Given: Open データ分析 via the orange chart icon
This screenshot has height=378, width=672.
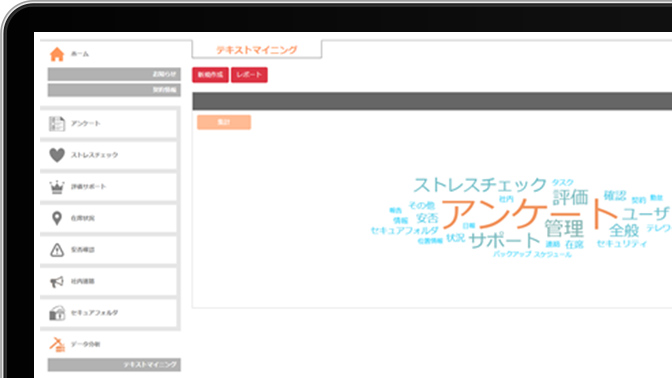Looking at the screenshot, I should click(57, 344).
